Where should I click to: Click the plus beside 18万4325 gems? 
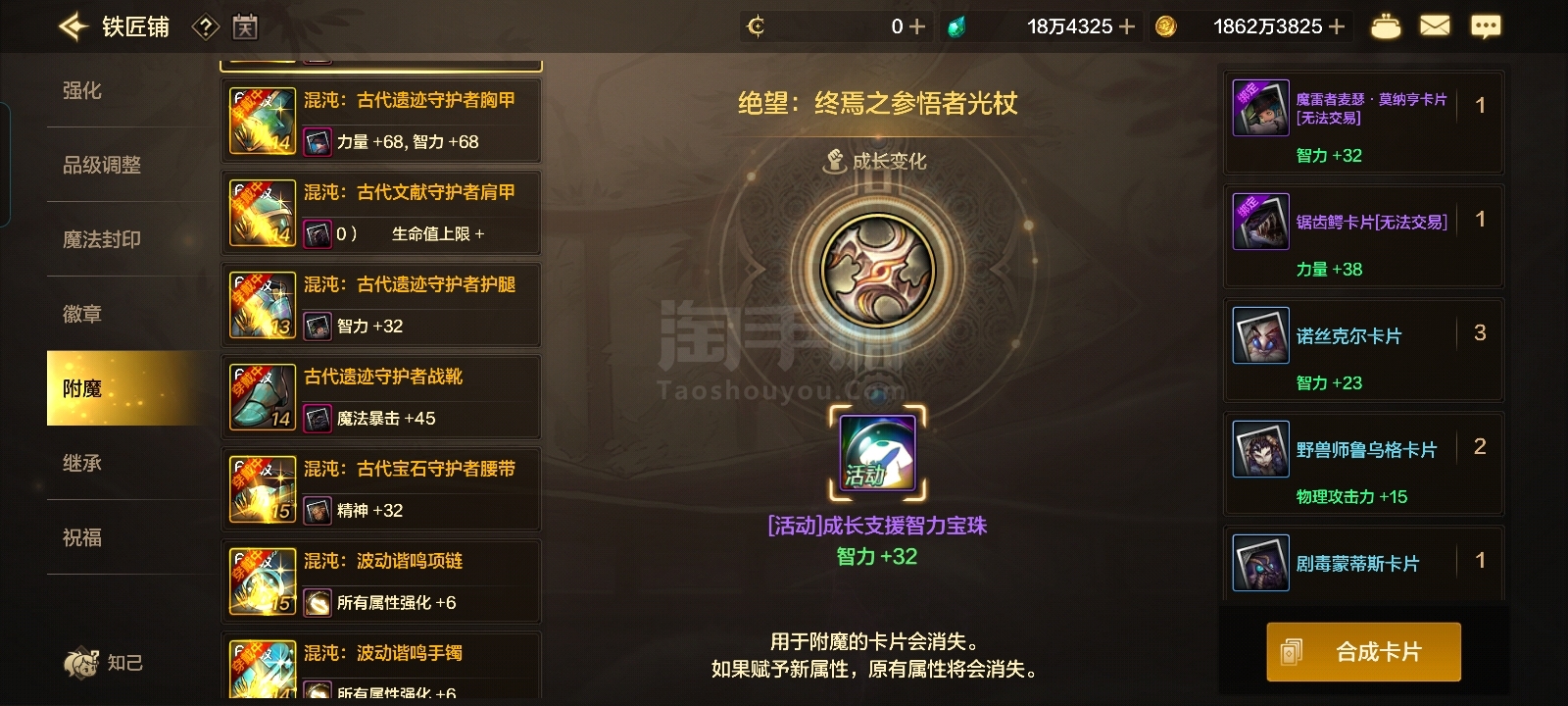[1127, 26]
